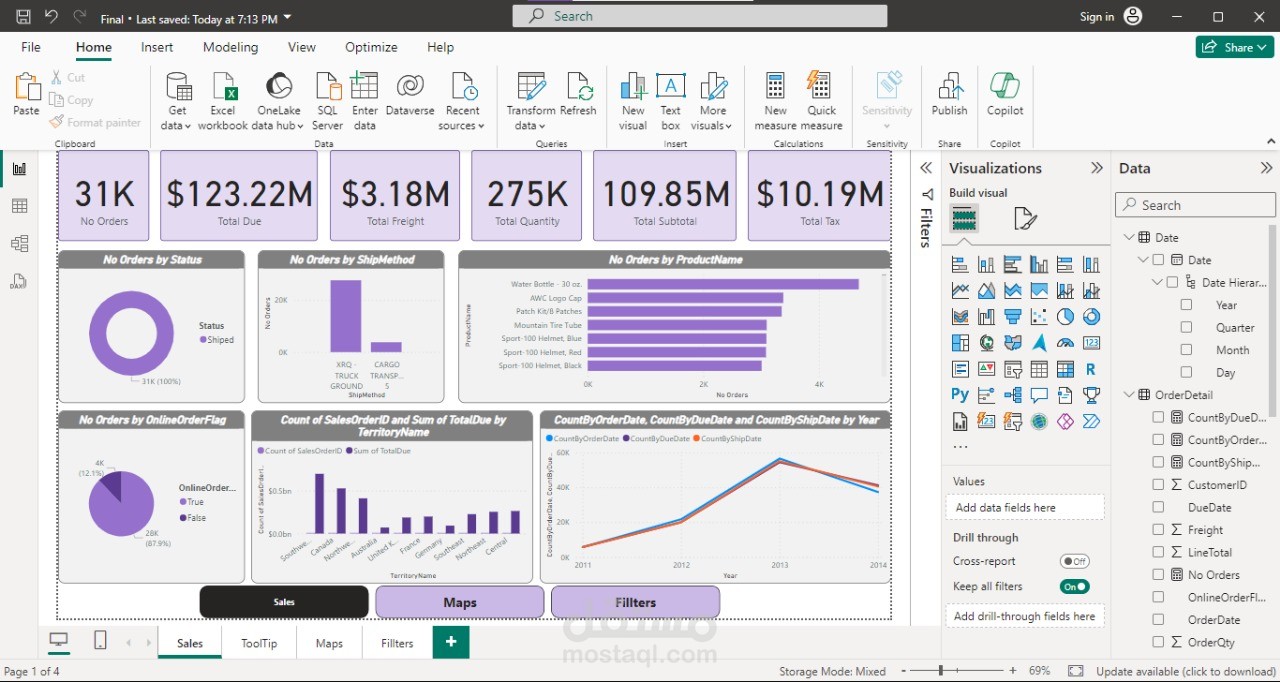The image size is (1280, 682).
Task: Toggle the Cross-report drill through switch
Action: (1075, 561)
